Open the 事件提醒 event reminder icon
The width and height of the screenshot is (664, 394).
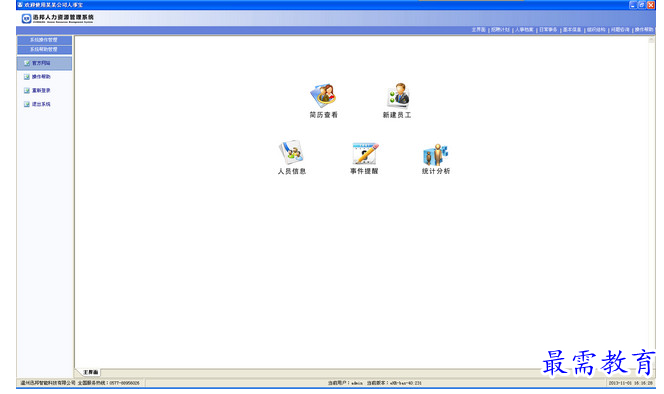(x=365, y=153)
